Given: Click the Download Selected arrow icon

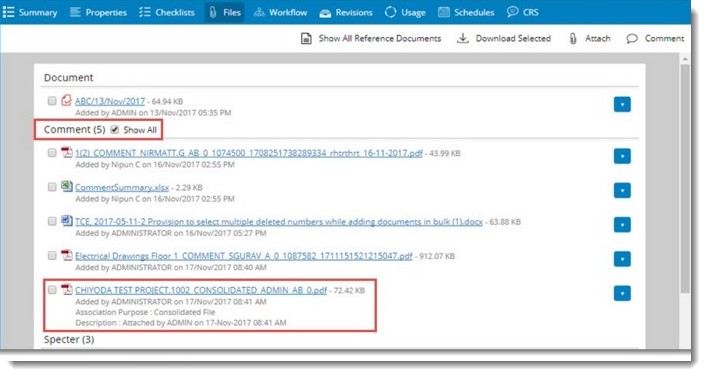Looking at the screenshot, I should (x=462, y=38).
